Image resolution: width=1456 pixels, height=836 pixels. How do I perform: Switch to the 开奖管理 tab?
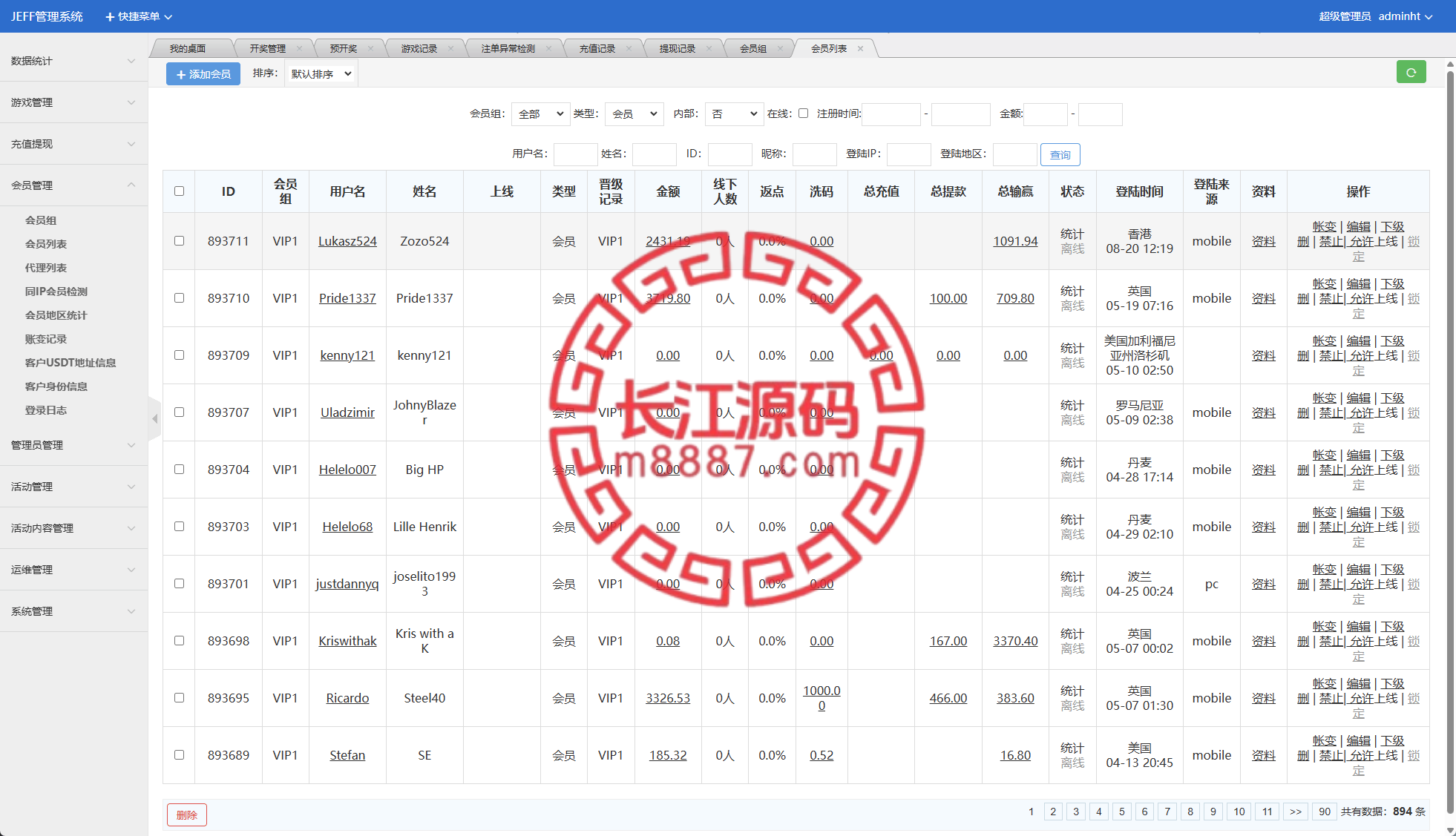click(x=267, y=48)
